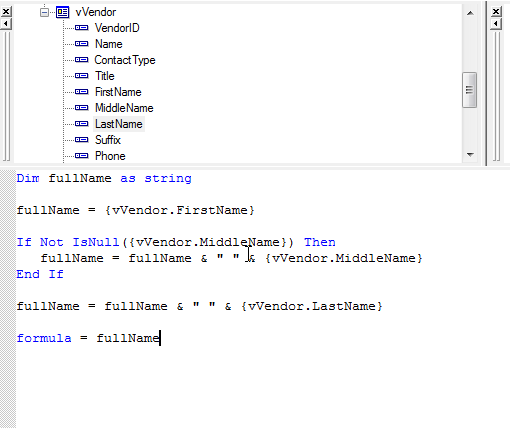The width and height of the screenshot is (510, 428).
Task: Collapse left panel using arrow button
Action: (x=6, y=24)
